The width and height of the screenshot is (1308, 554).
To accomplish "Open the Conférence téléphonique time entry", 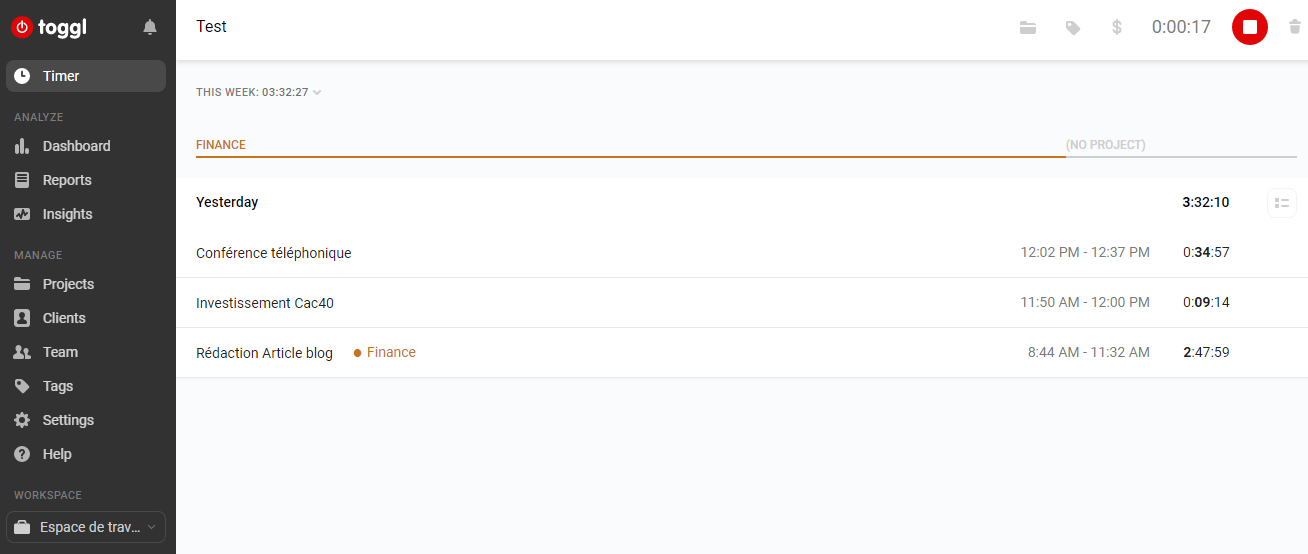I will pyautogui.click(x=274, y=253).
